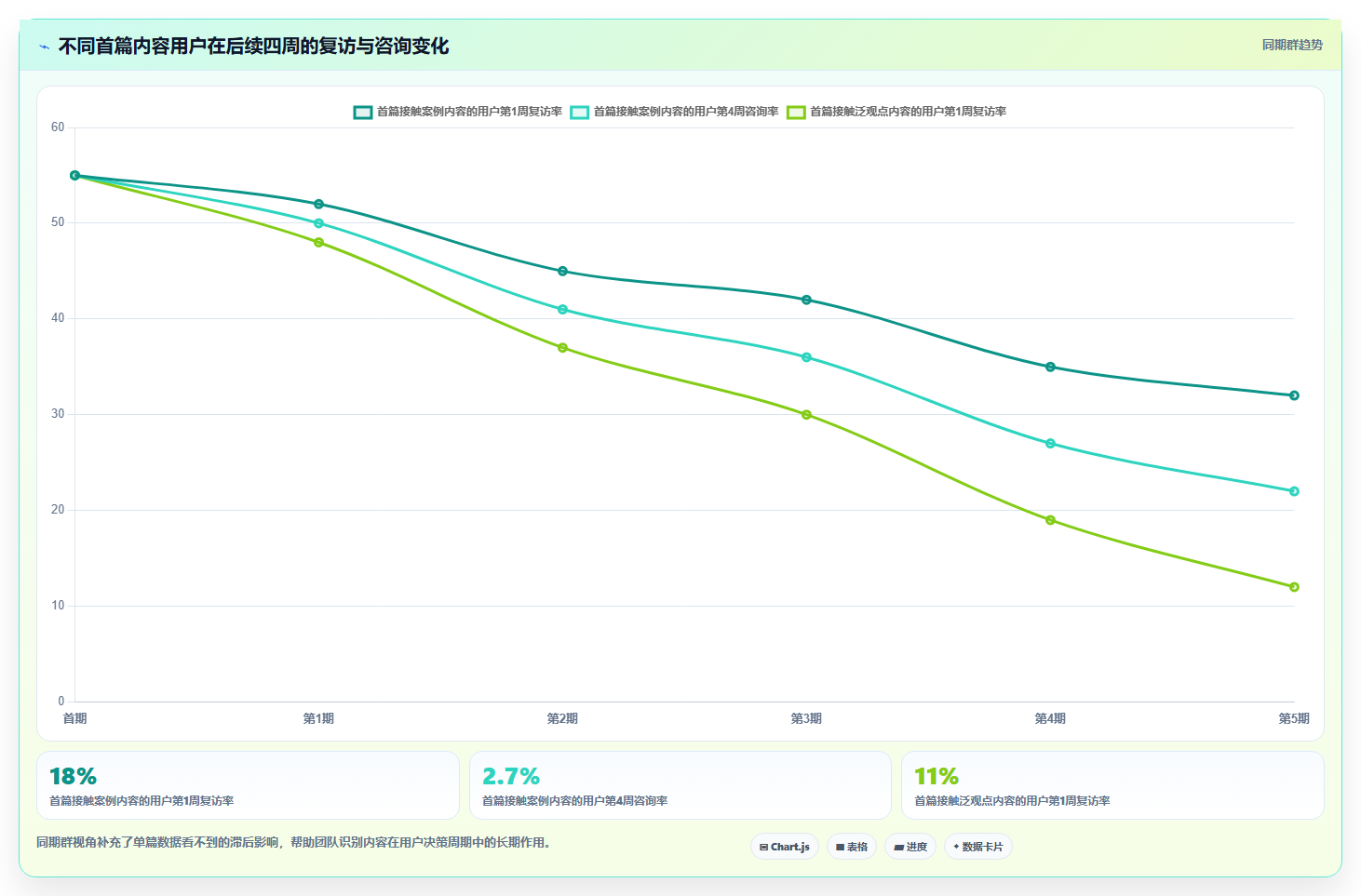This screenshot has width=1361, height=896.
Task: Select the dark teal data point at 第5期
Action: 1294,395
